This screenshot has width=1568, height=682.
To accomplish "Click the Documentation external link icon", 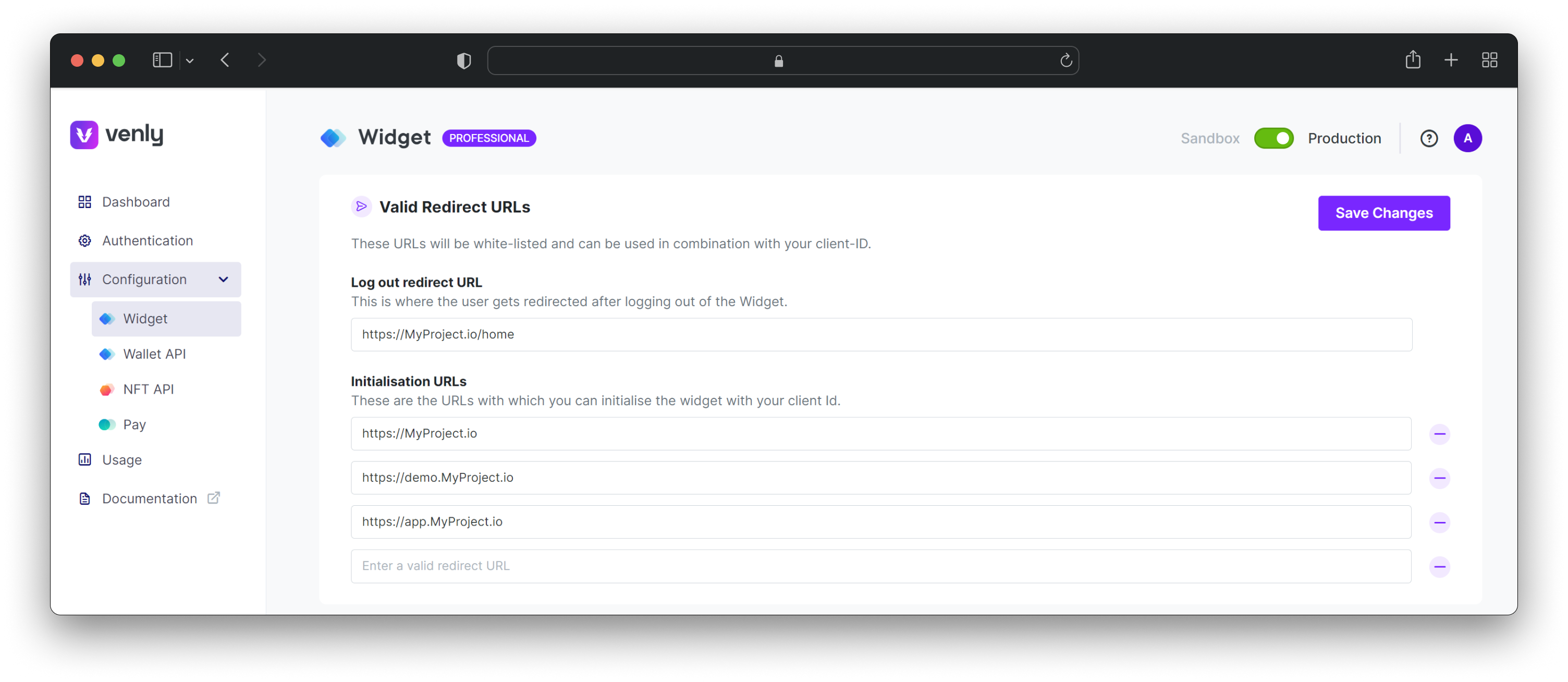I will click(x=214, y=498).
